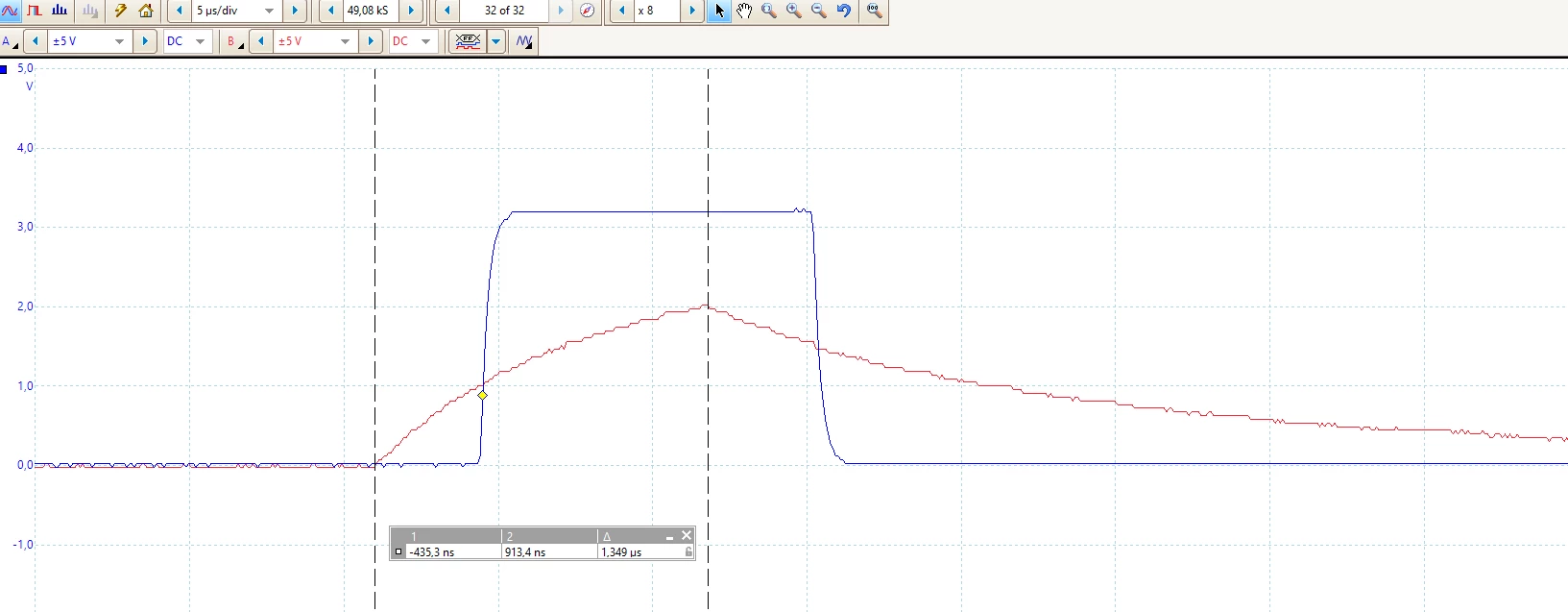The image size is (1568, 612).
Task: Select the pointer selection tool
Action: coord(719,11)
